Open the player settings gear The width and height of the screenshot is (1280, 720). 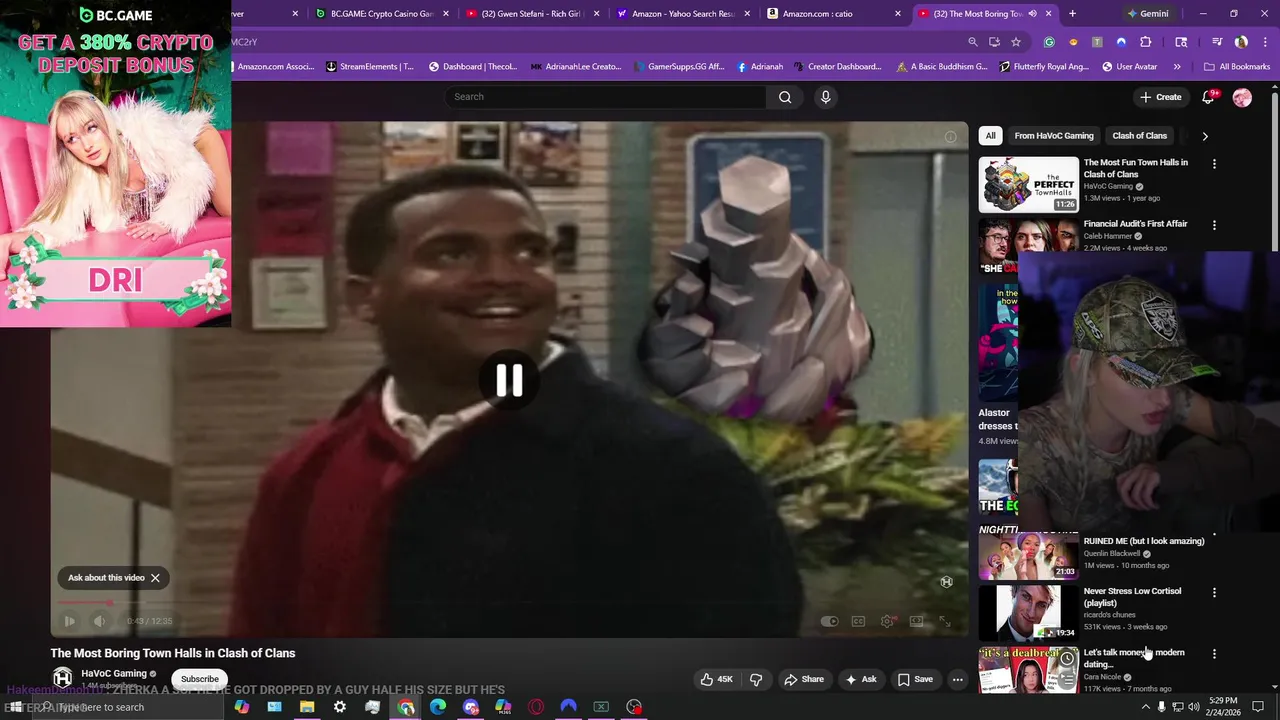tap(887, 621)
